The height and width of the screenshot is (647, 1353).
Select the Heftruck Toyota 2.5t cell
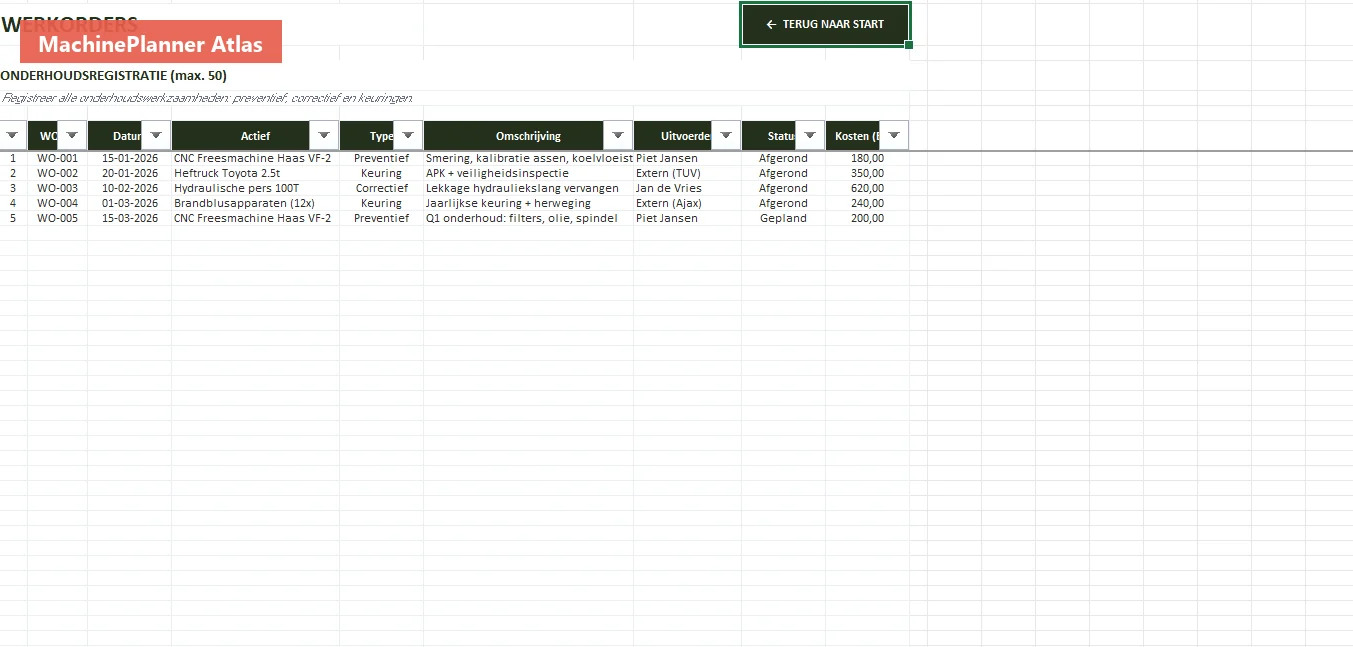(x=255, y=173)
